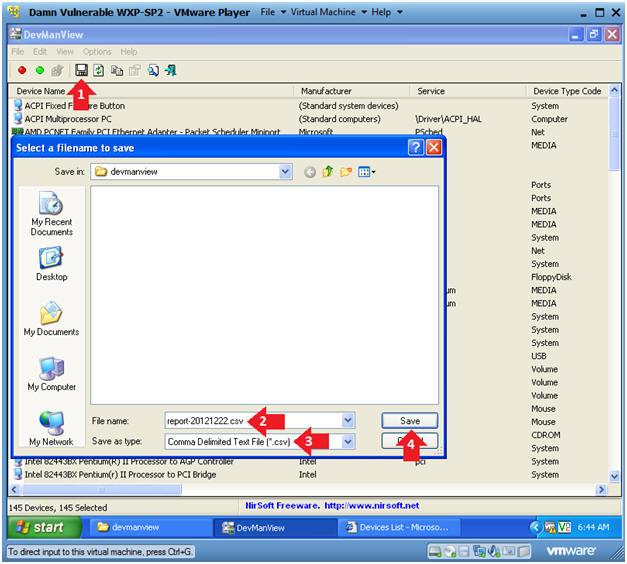This screenshot has height=564, width=627.
Task: Click the greyed Uninstall device toolbar icon
Action: point(58,71)
